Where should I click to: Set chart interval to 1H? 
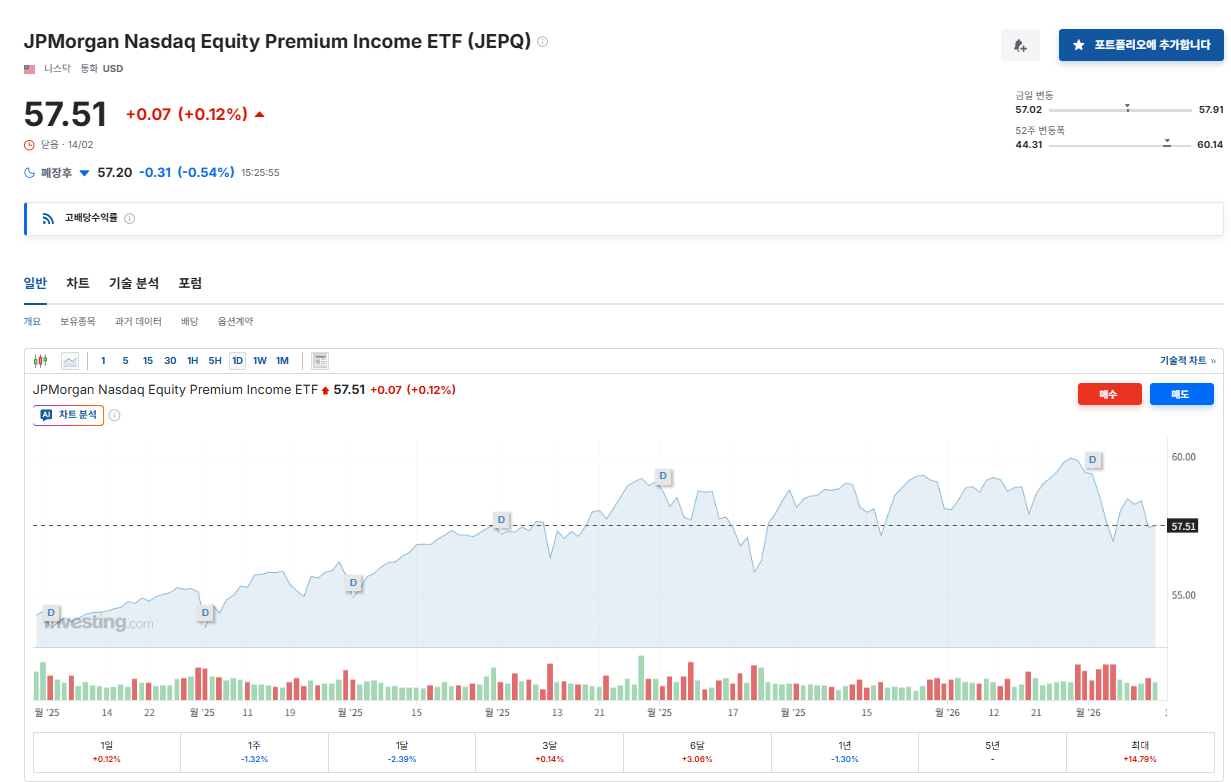192,361
